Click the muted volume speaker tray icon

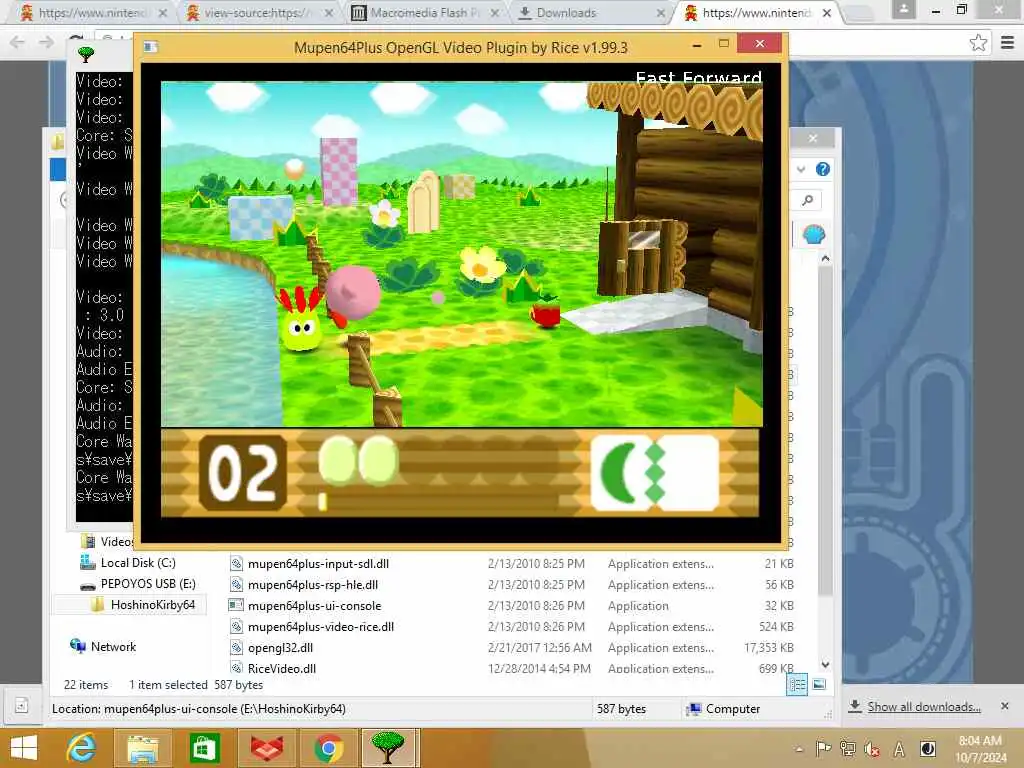click(872, 749)
